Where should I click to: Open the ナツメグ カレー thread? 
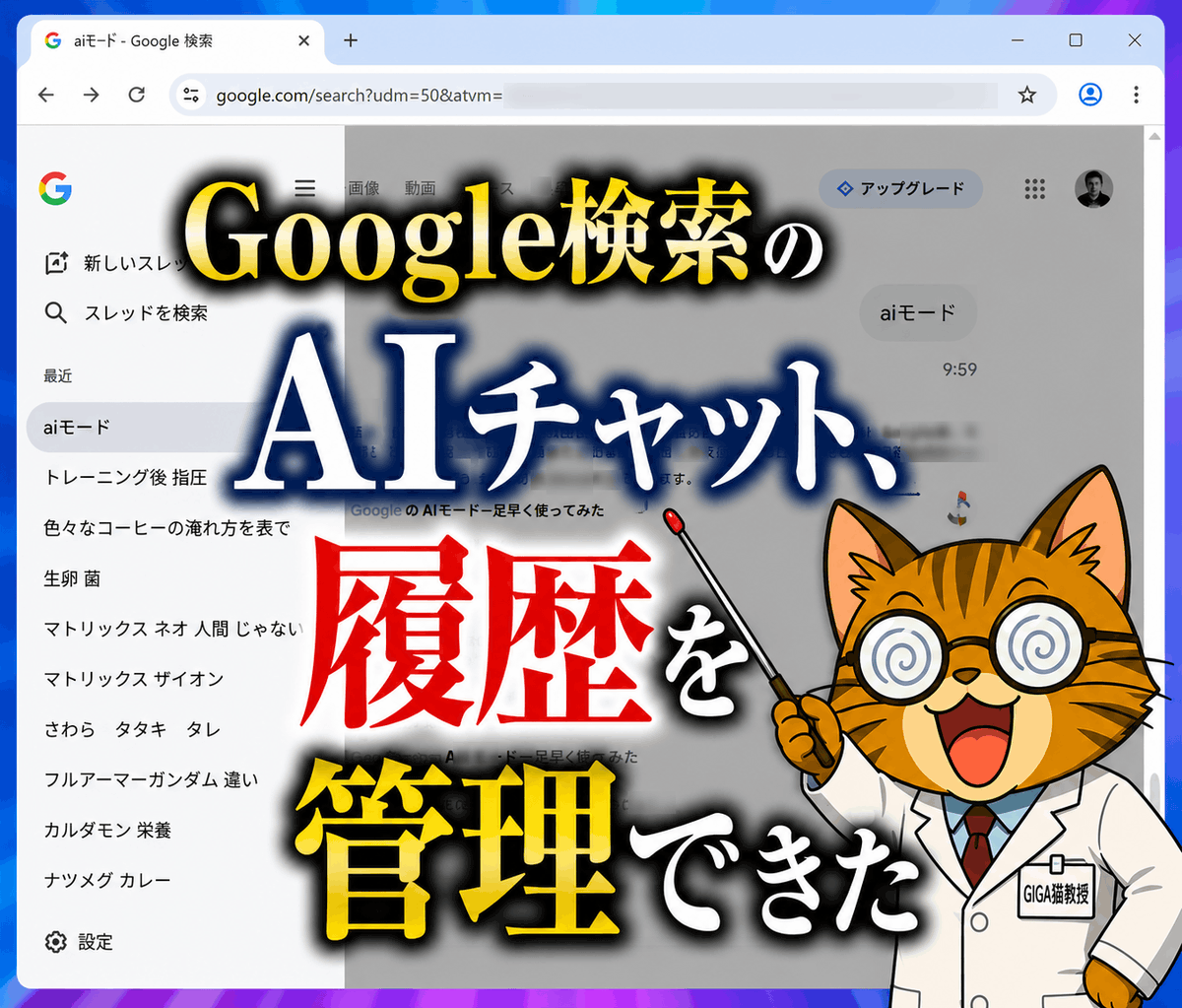107,880
